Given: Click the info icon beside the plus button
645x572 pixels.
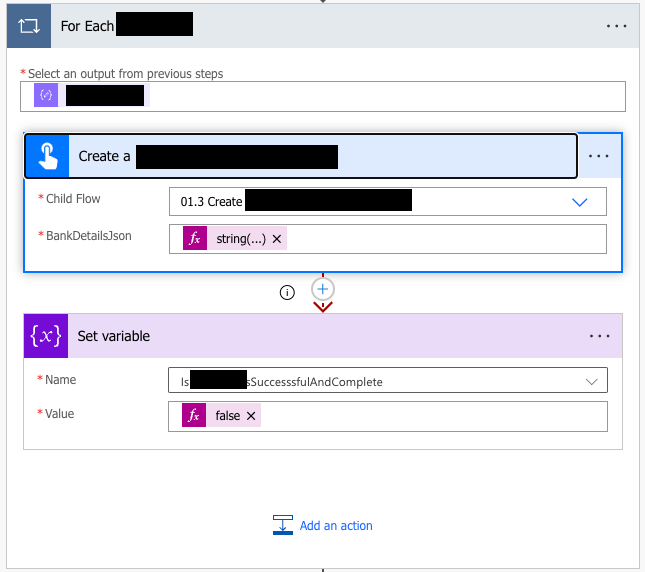Looking at the screenshot, I should click(x=288, y=292).
